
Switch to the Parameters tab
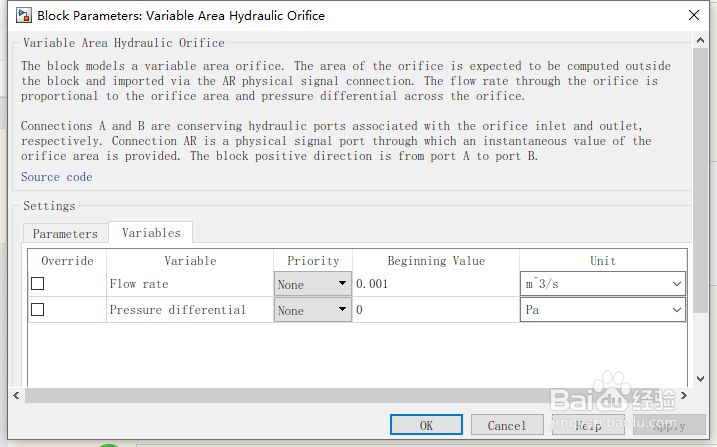(x=65, y=233)
